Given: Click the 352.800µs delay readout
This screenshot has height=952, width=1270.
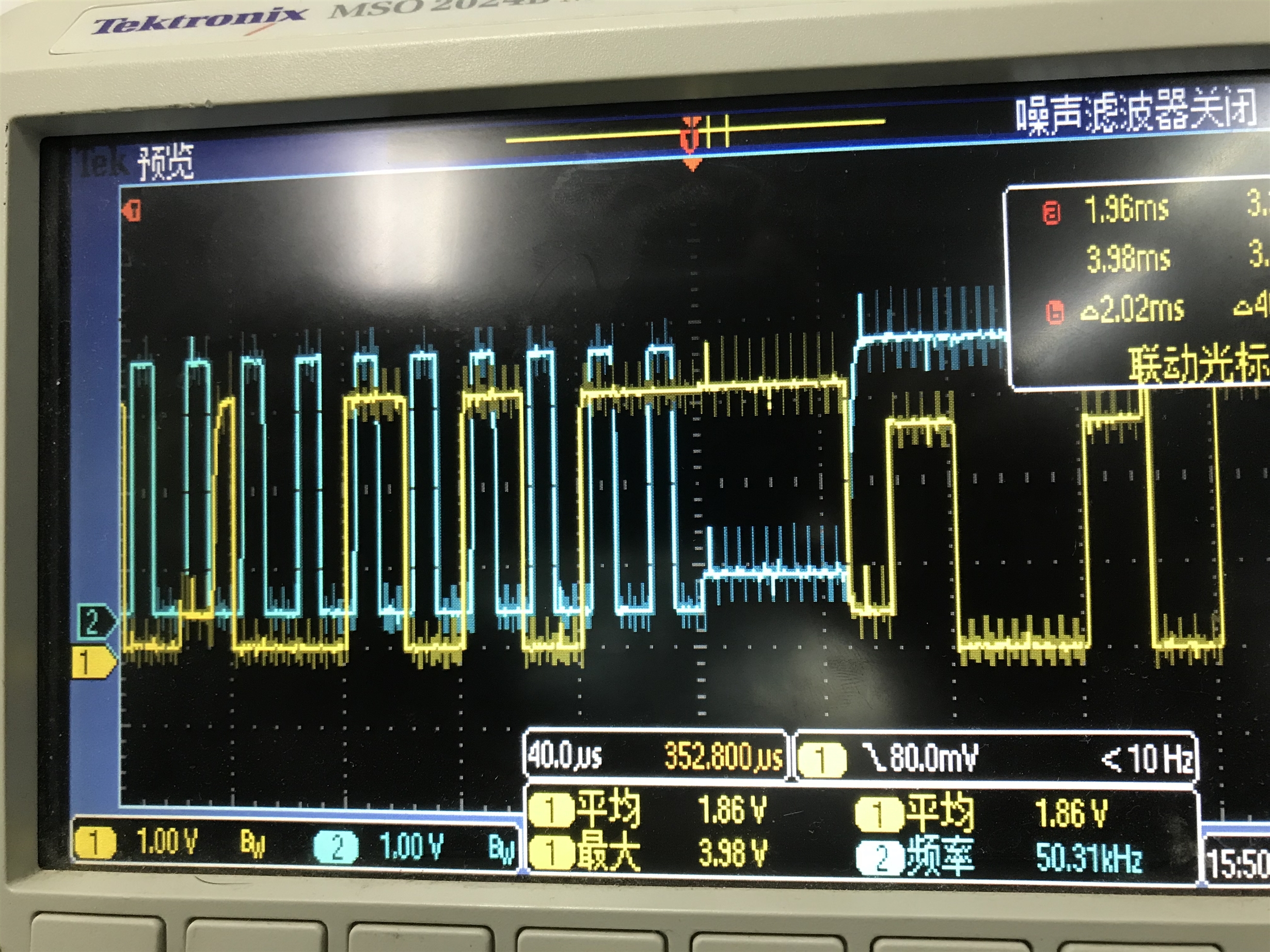Looking at the screenshot, I should (723, 756).
